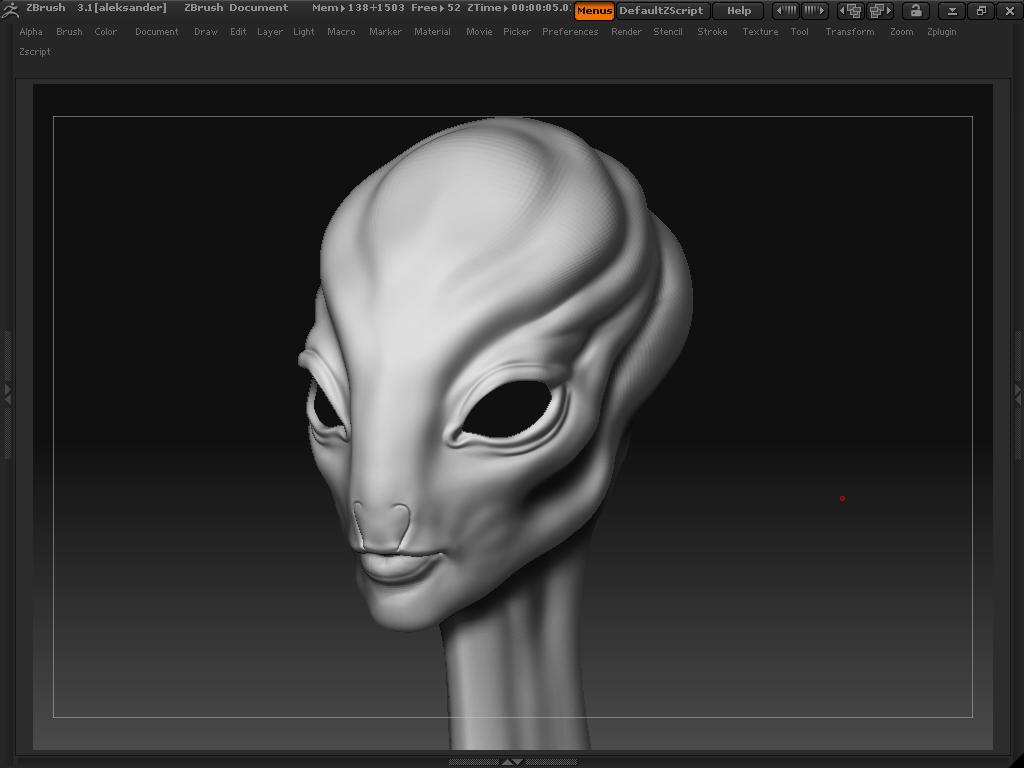Open the Picker menu
Viewport: 1024px width, 768px height.
[x=517, y=31]
